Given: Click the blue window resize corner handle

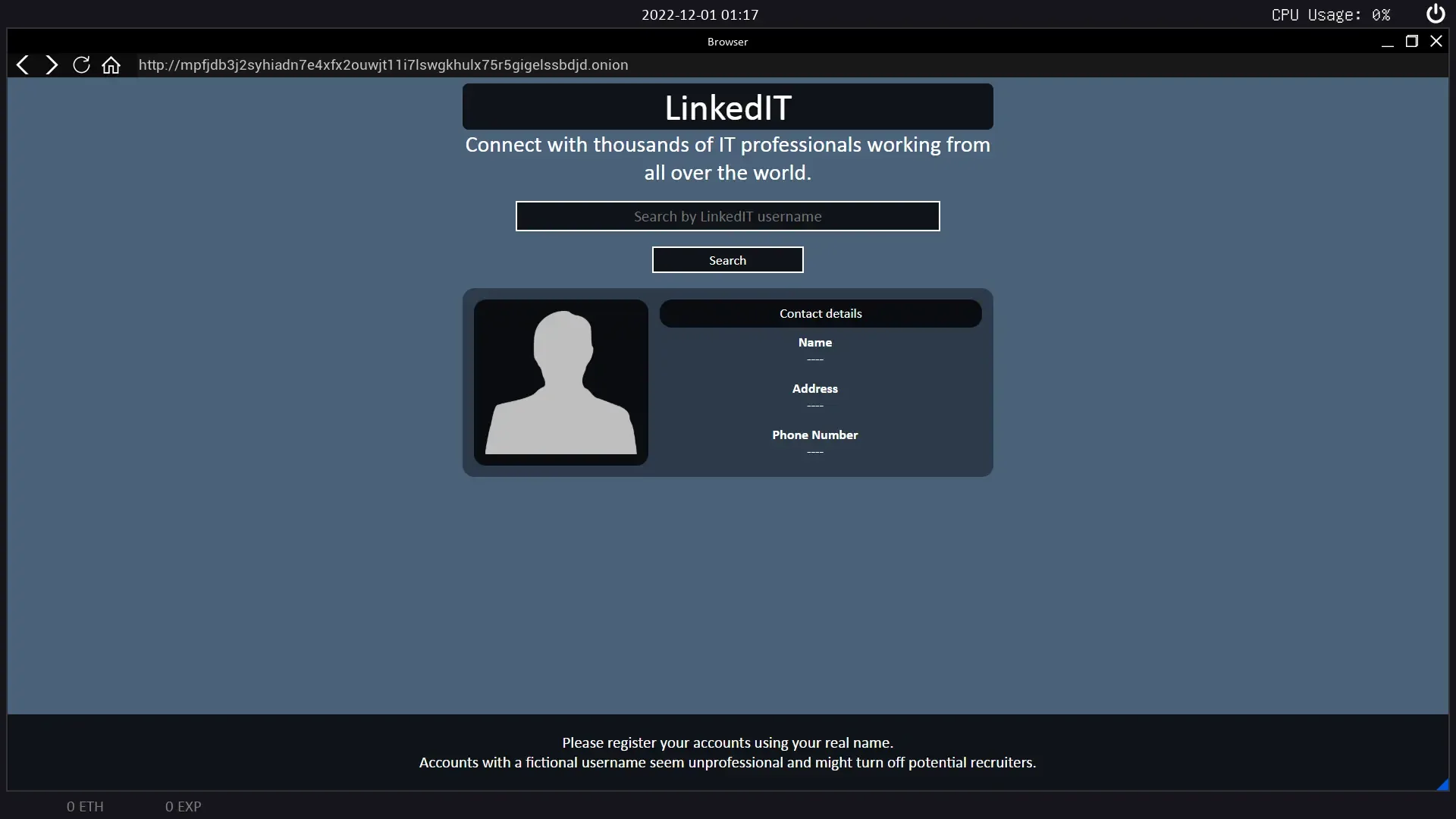Looking at the screenshot, I should click(1442, 785).
